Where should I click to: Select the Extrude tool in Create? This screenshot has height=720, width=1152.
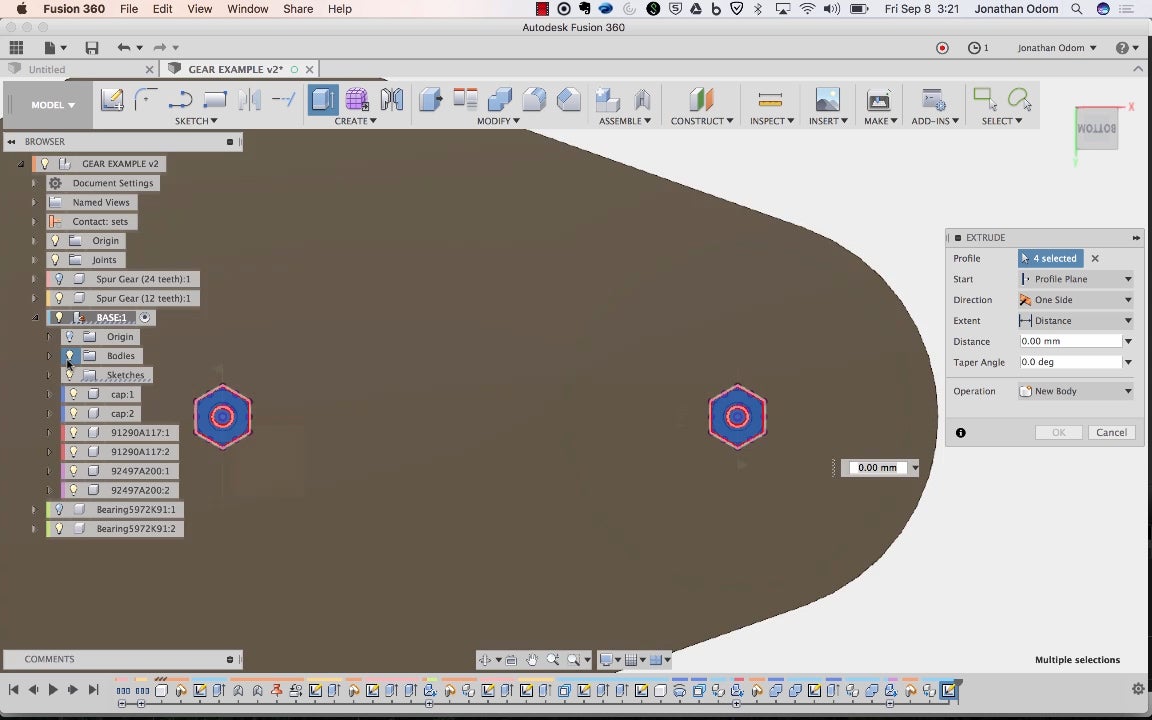point(323,100)
